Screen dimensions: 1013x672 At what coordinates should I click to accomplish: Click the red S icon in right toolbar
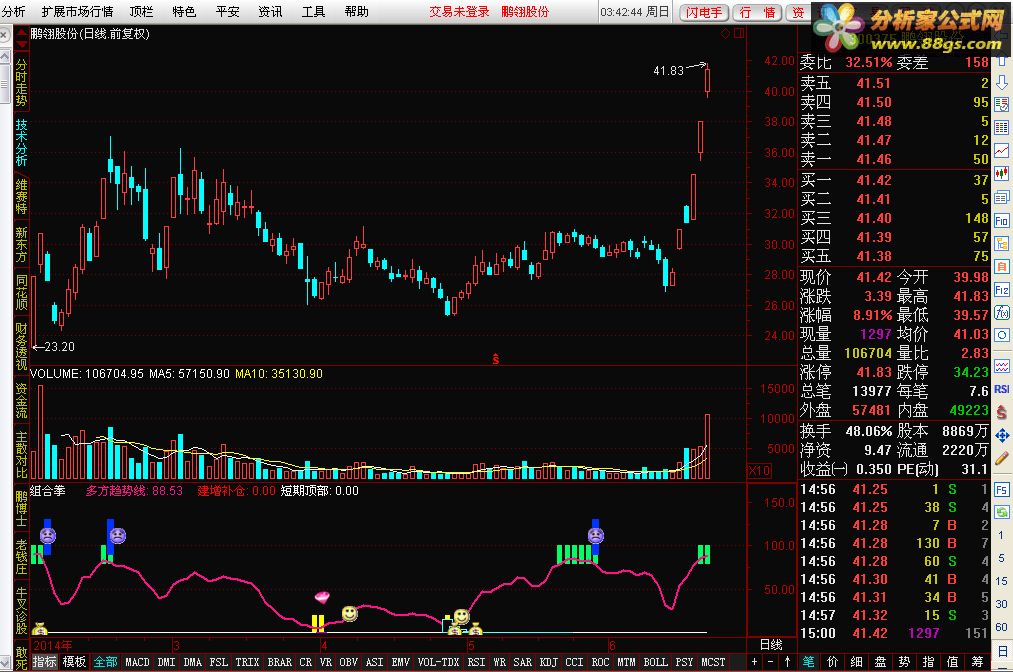coord(1001,412)
